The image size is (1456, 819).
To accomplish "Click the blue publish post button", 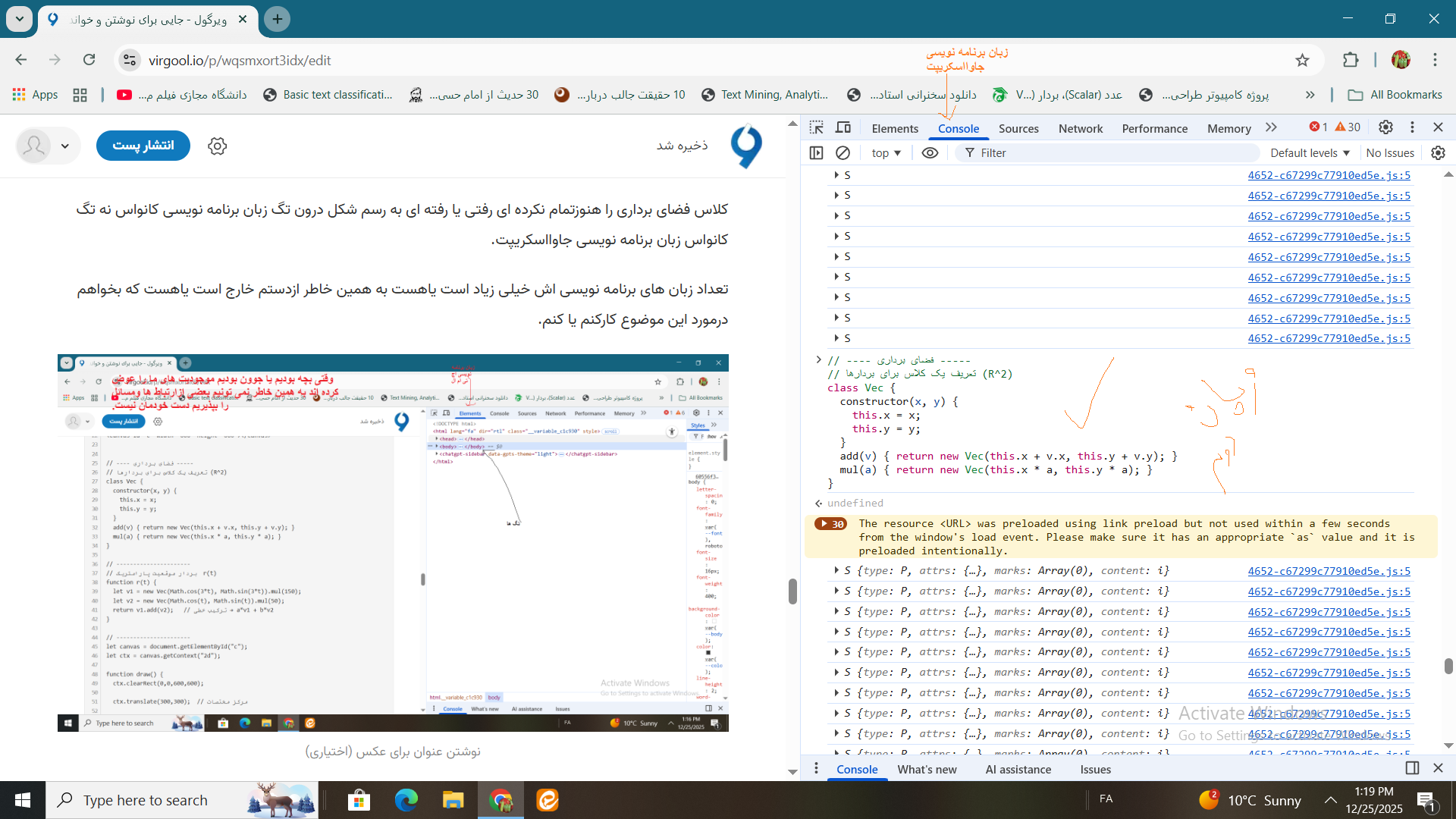I will pyautogui.click(x=143, y=146).
